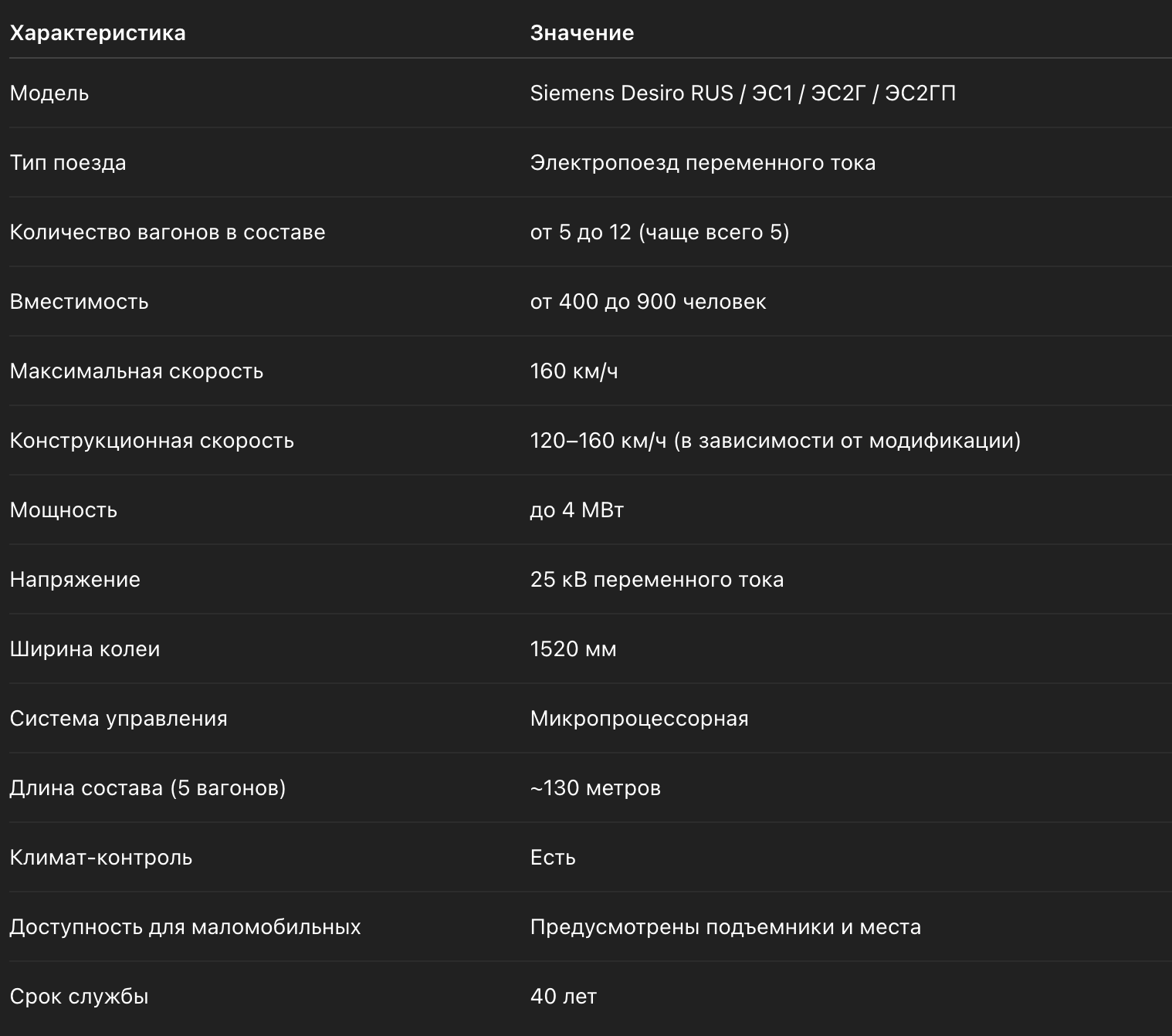Click the от 400 до 900 человек value
The width and height of the screenshot is (1172, 1036).
pyautogui.click(x=648, y=302)
